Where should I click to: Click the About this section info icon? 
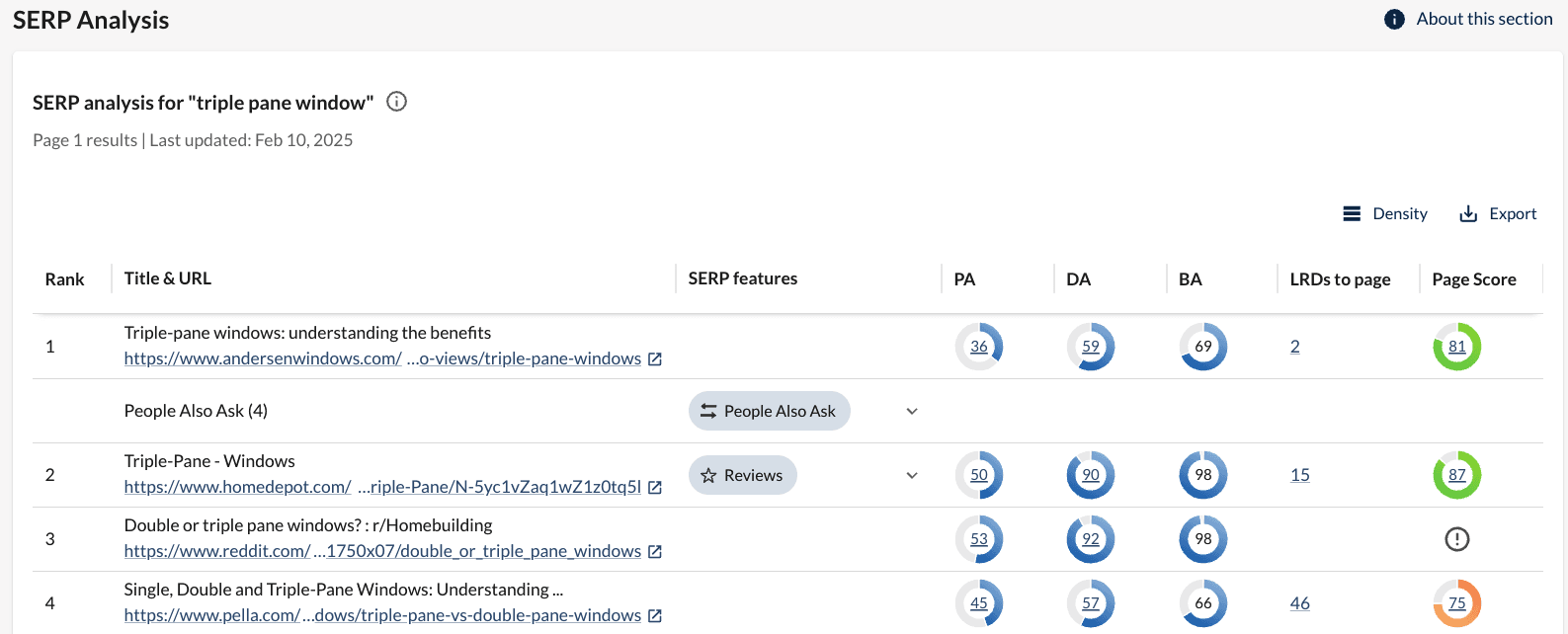pos(1394,20)
